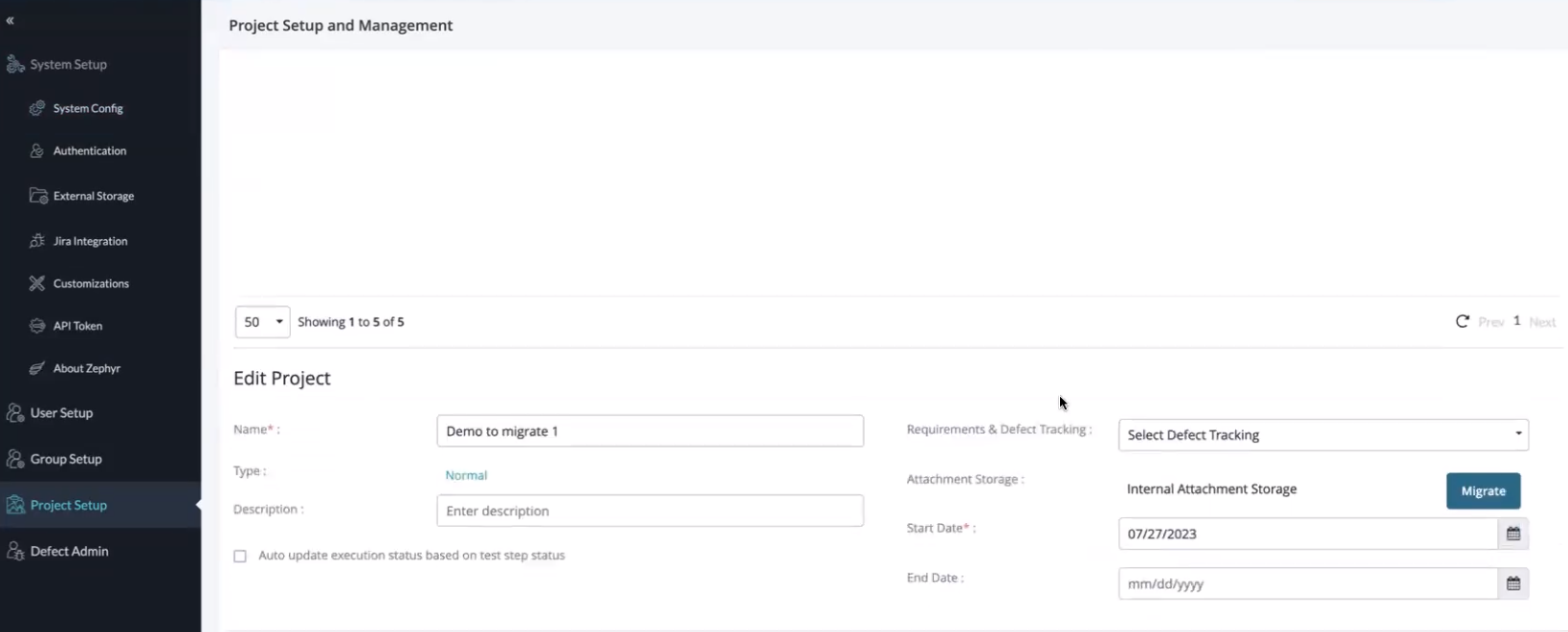Click the Normal project type link
1568x632 pixels.
466,475
